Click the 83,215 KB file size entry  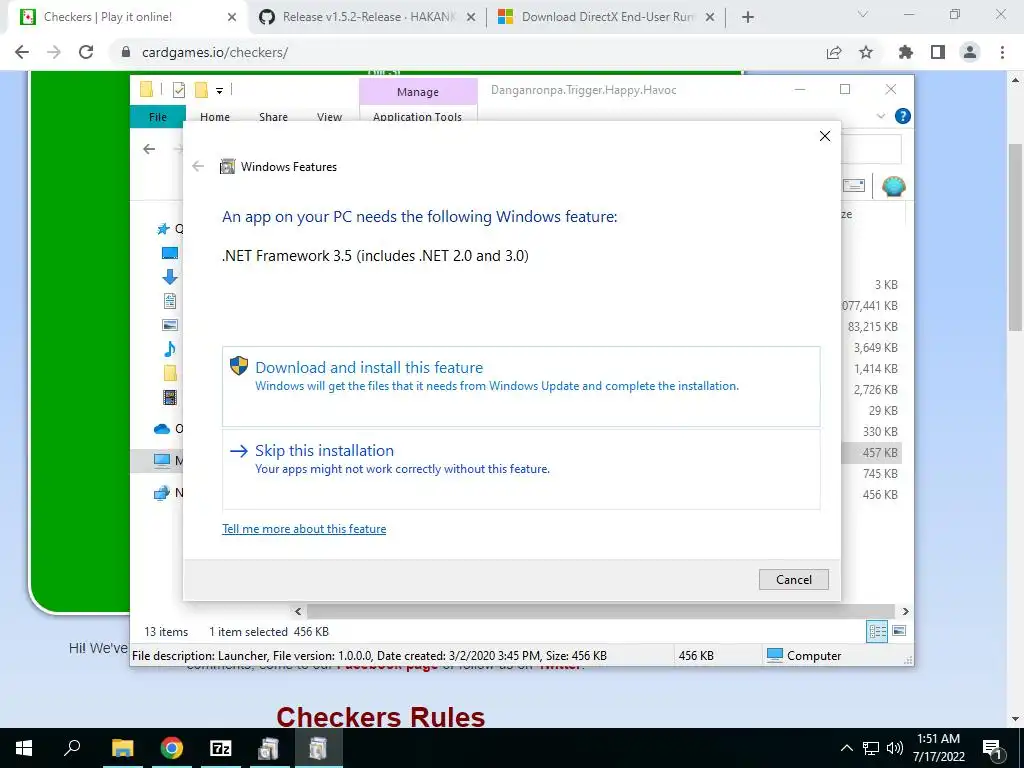872,327
